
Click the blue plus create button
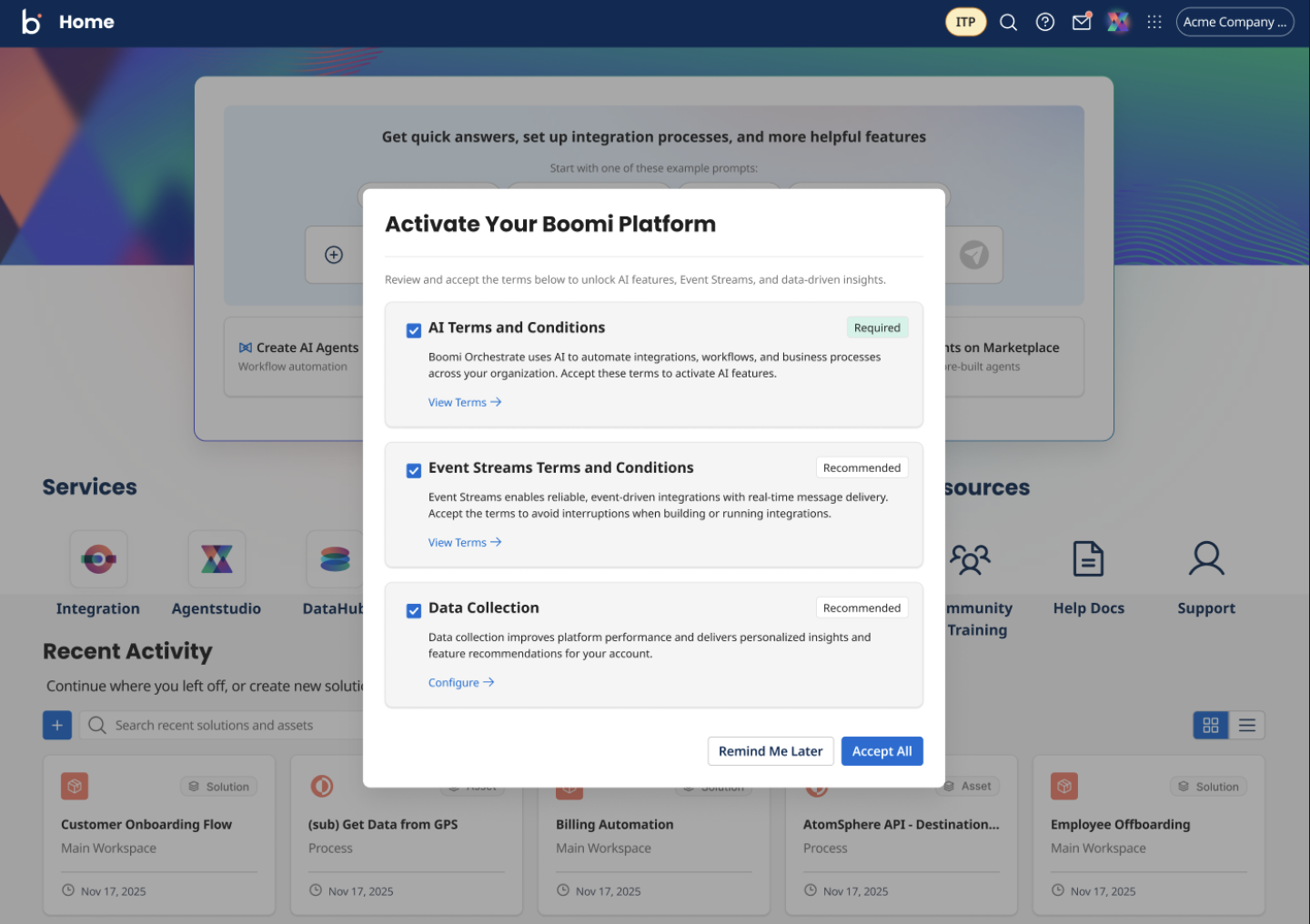(57, 725)
